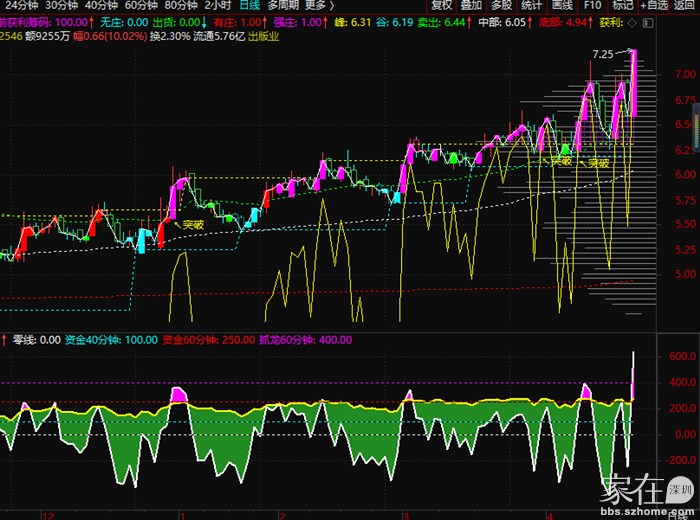
Task: Open the 多周期 multi-period view
Action: [x=284, y=5]
